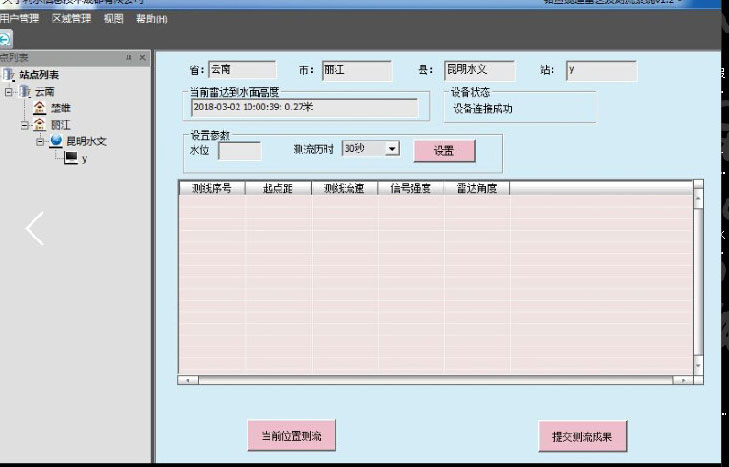Click the globe icon next to 昆明水文
This screenshot has height=467, width=729.
click(56, 141)
